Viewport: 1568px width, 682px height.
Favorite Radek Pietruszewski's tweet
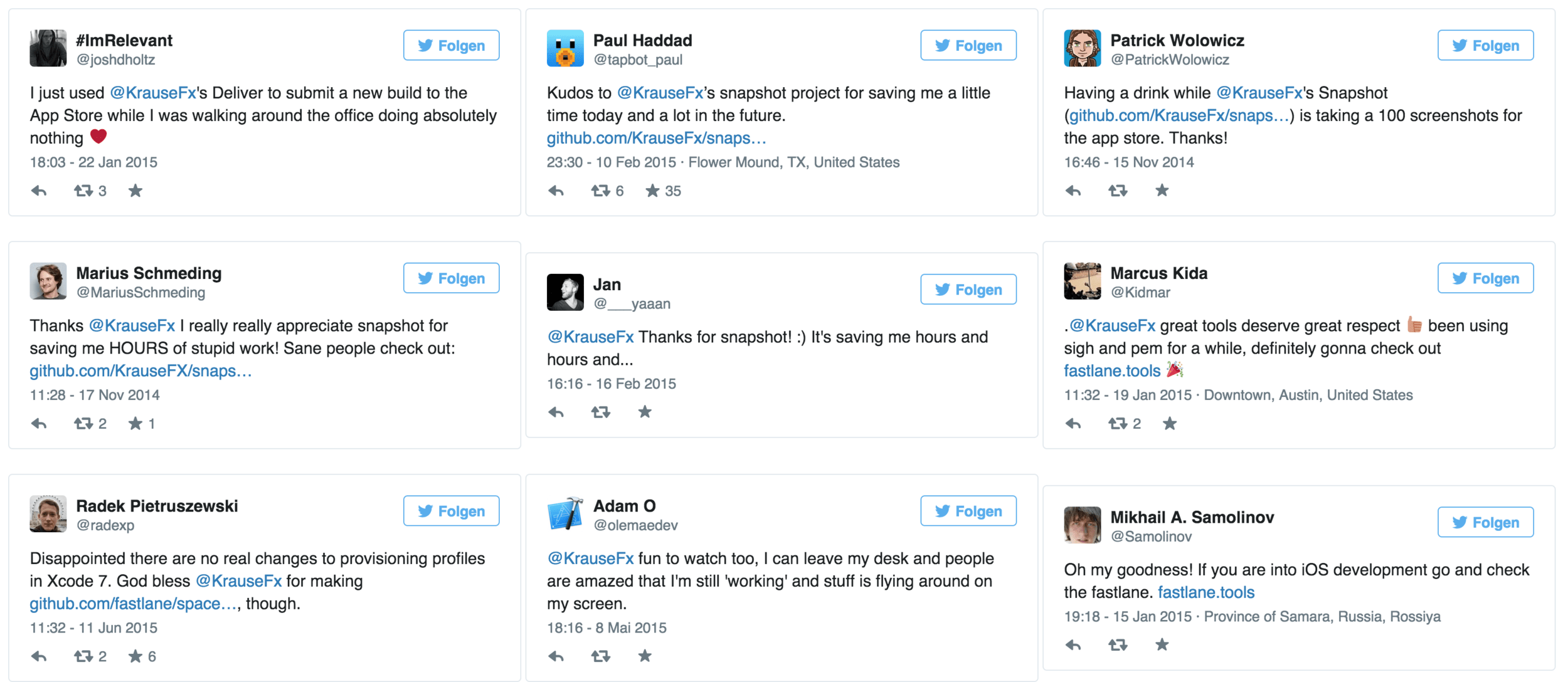135,656
